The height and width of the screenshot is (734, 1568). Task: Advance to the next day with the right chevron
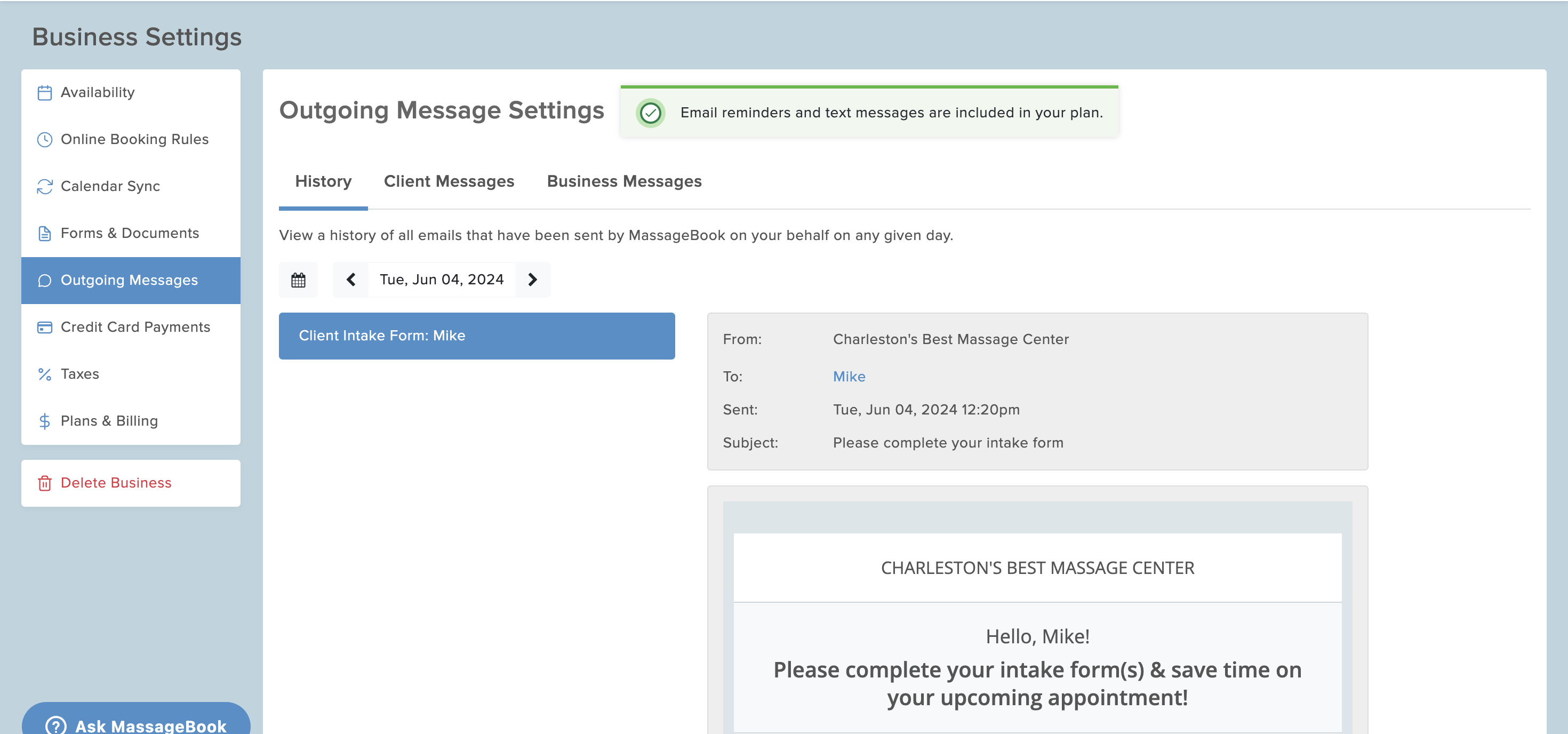533,280
